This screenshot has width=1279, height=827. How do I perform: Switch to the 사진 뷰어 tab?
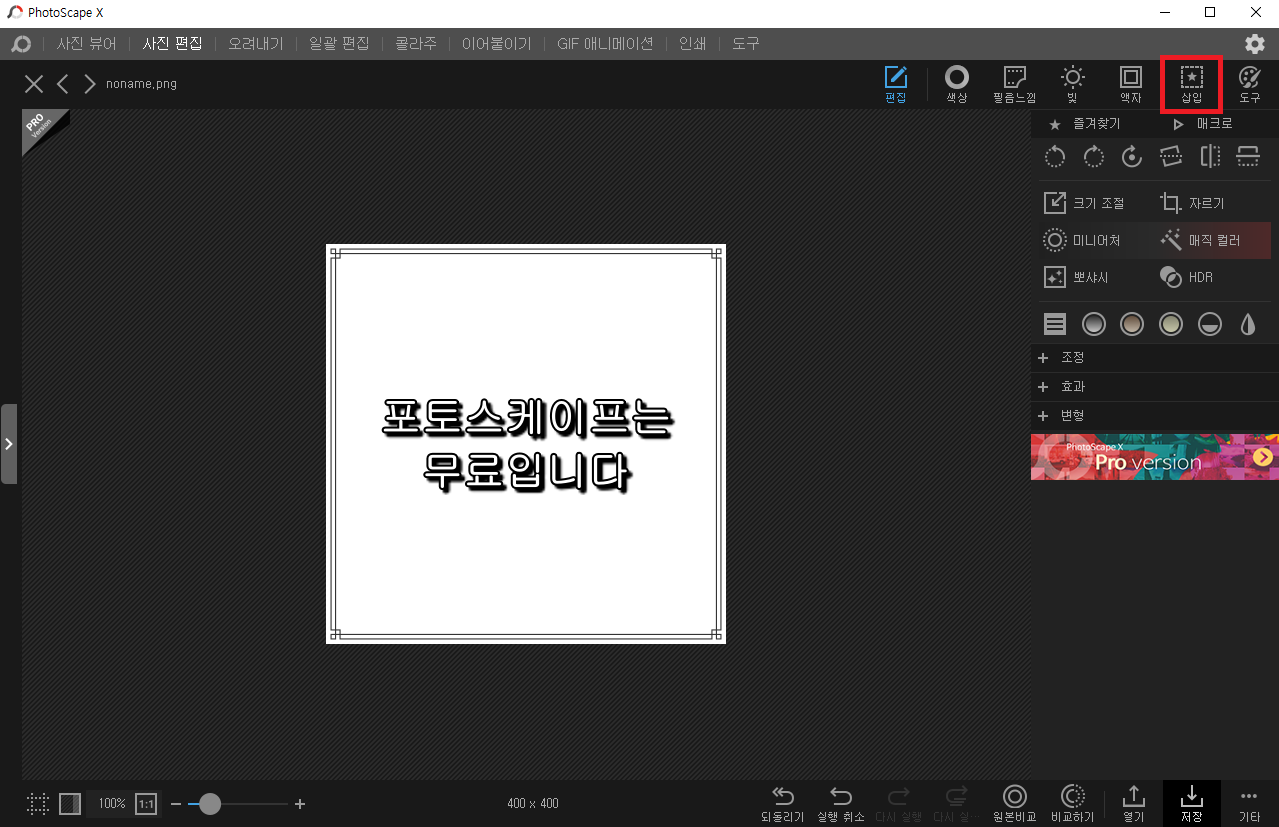point(87,44)
